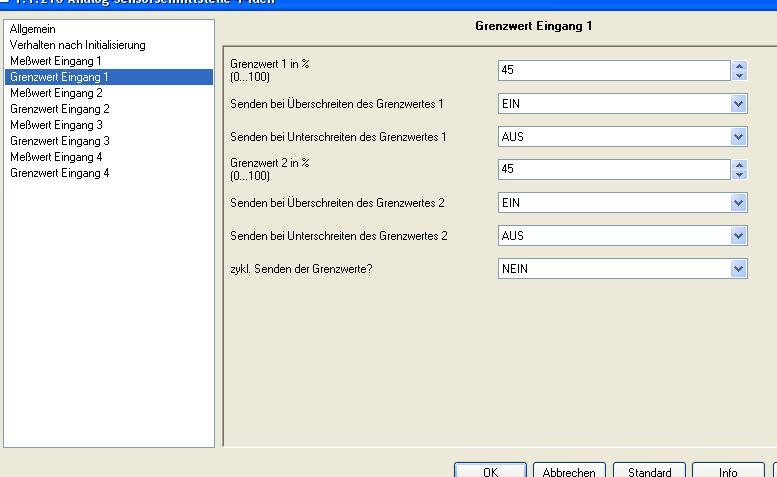The image size is (777, 477).
Task: Click the Grenzwert 1 in % input field
Action: [x=614, y=70]
